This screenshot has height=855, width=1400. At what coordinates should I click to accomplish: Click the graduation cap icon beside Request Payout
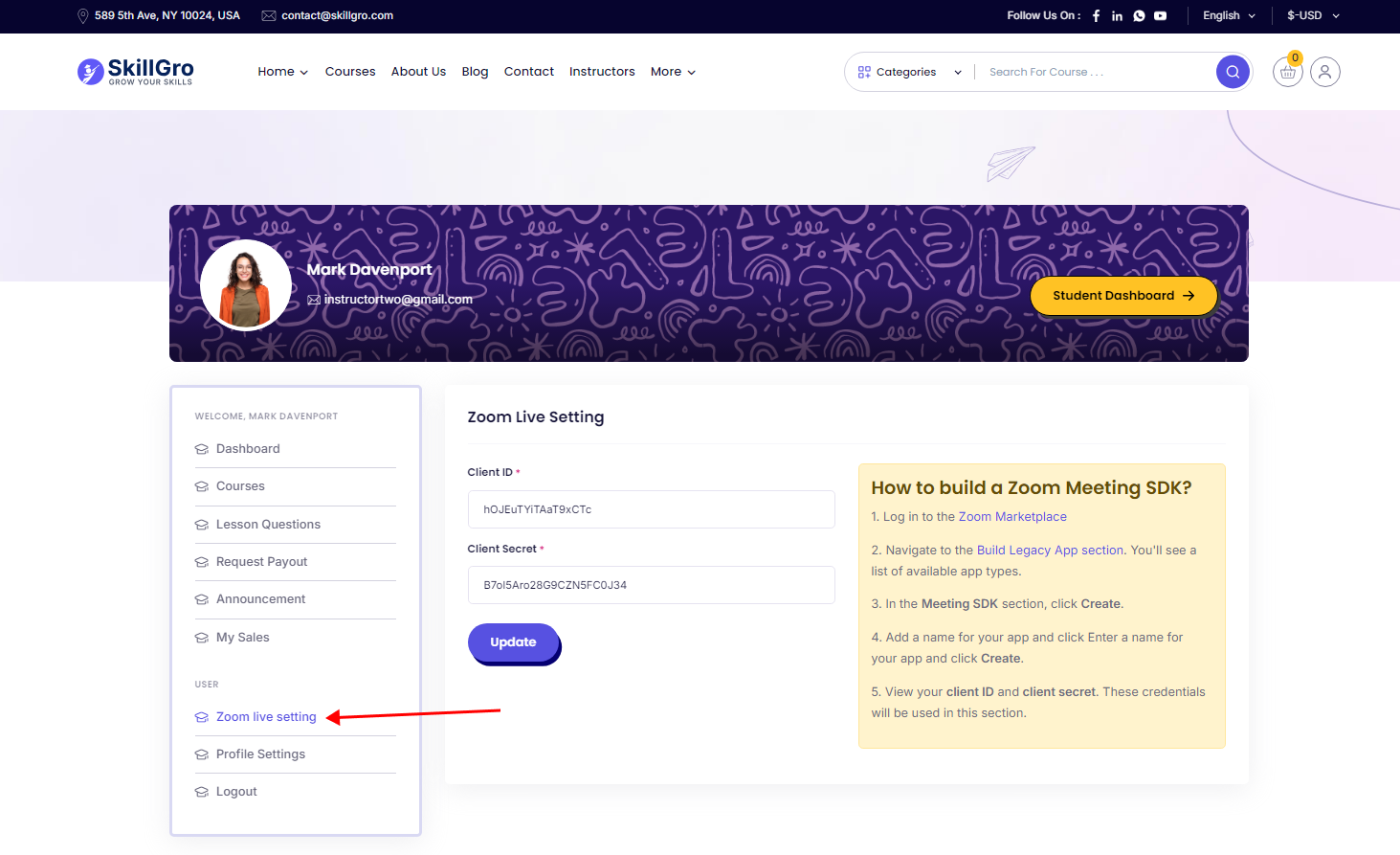point(202,562)
